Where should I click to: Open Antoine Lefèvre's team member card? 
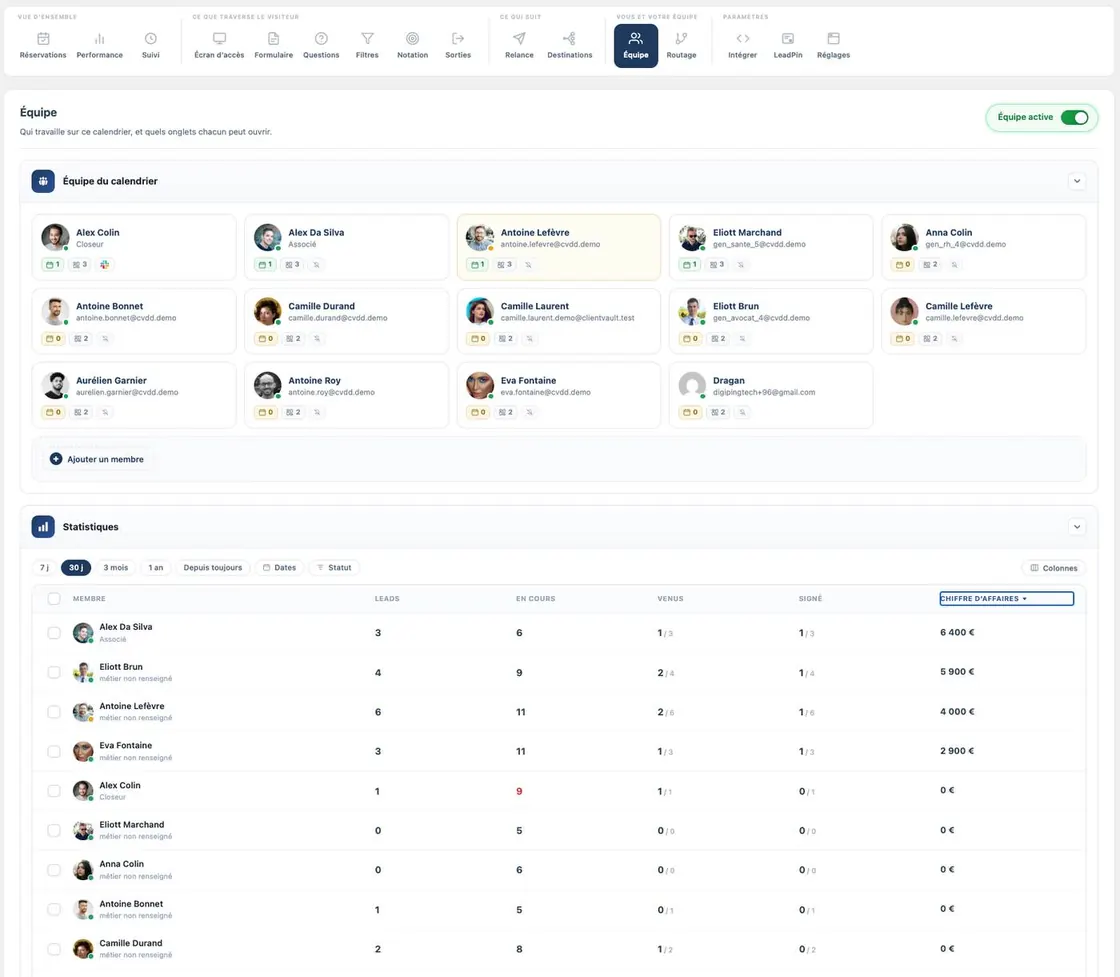coord(559,247)
